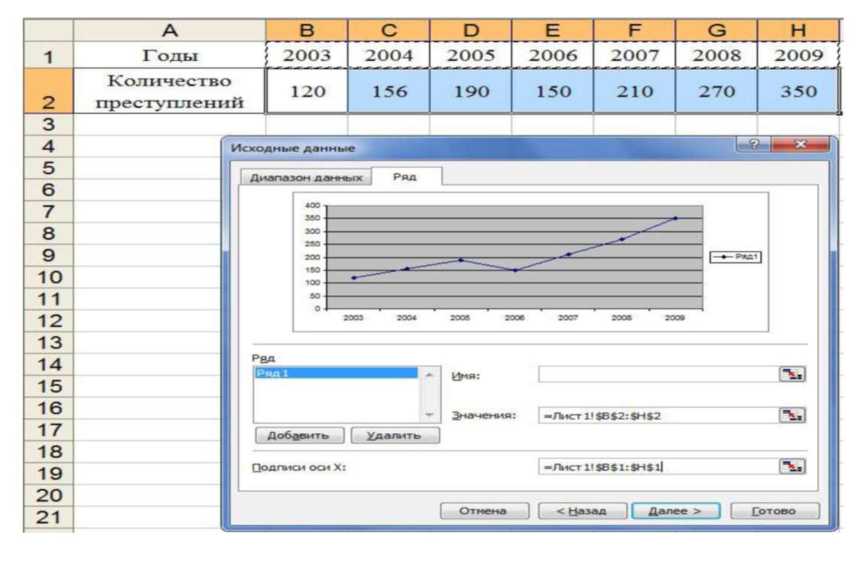Click cell with year 2009
The height and width of the screenshot is (561, 863).
798,55
